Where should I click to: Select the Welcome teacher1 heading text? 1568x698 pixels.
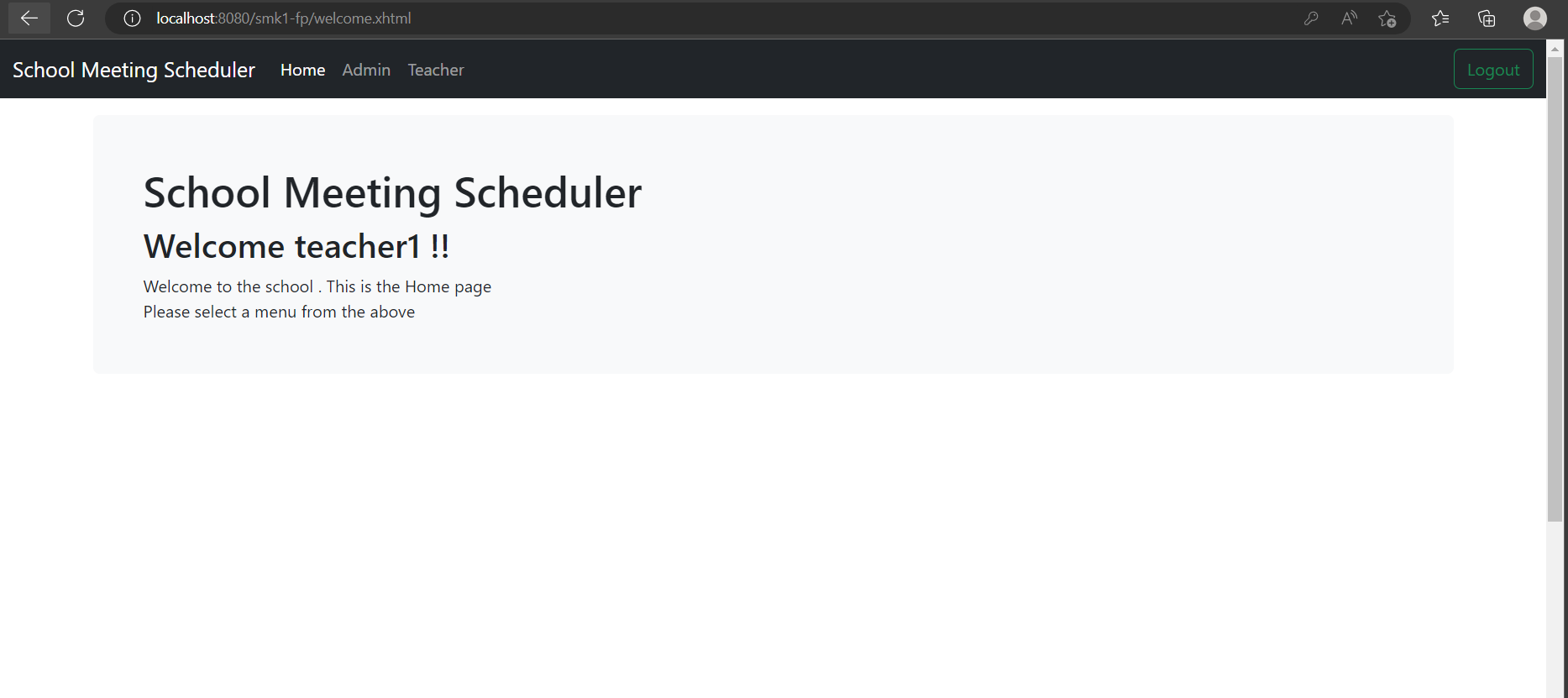coord(296,246)
